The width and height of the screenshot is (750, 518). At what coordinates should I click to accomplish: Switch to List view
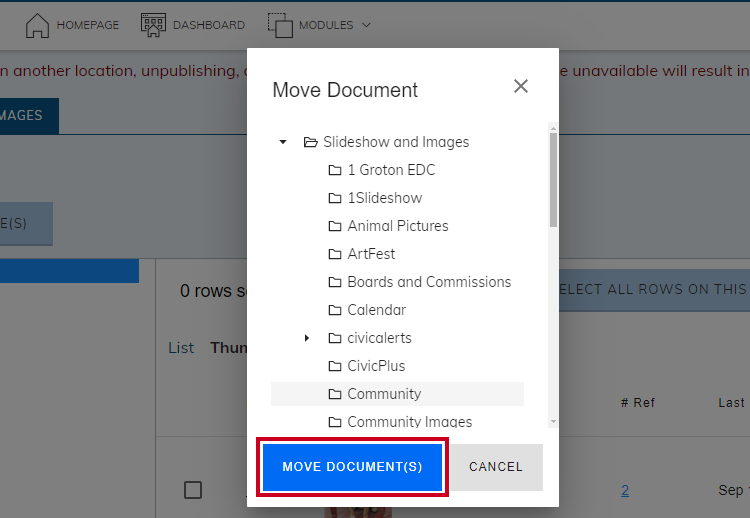point(181,348)
